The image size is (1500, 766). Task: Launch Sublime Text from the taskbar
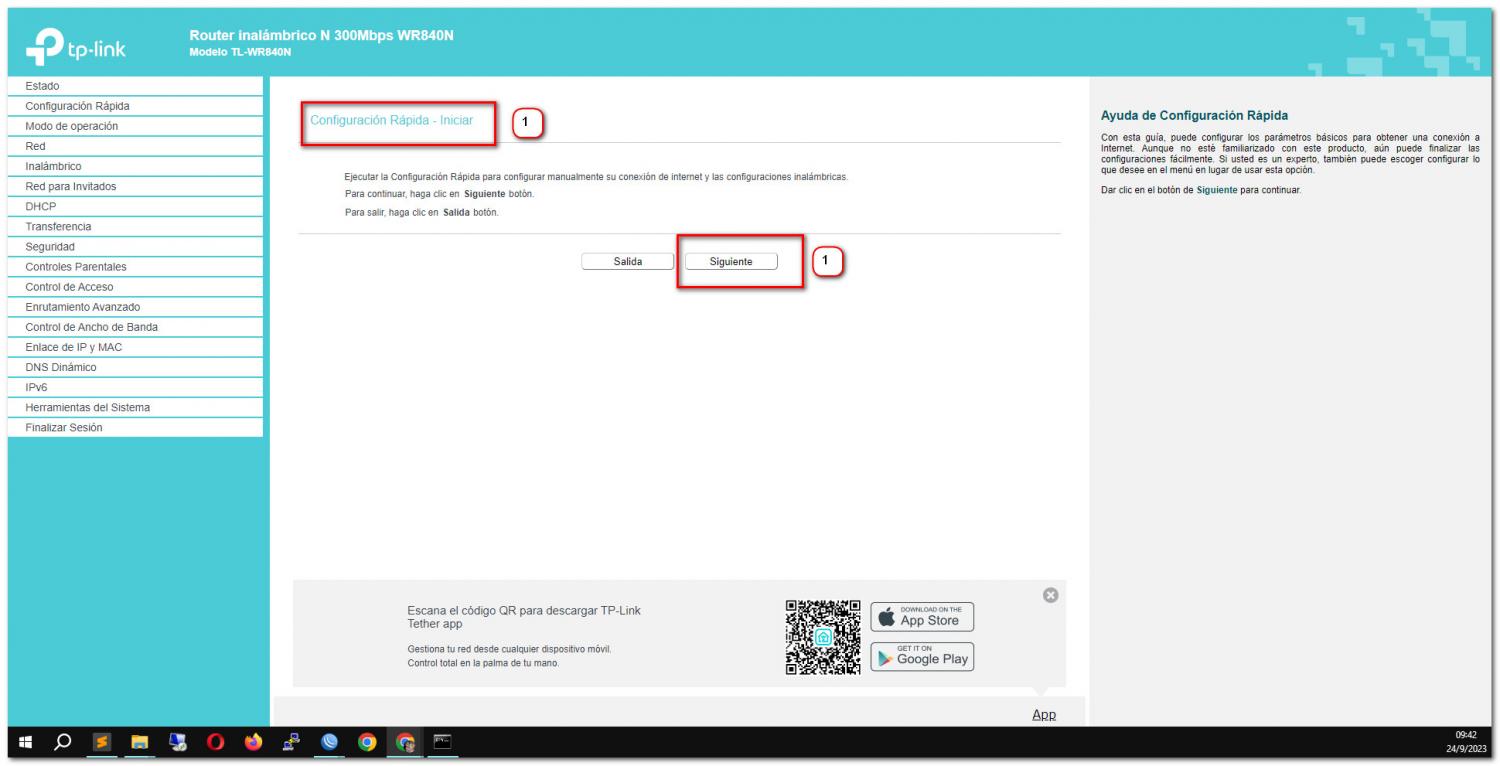pos(101,742)
